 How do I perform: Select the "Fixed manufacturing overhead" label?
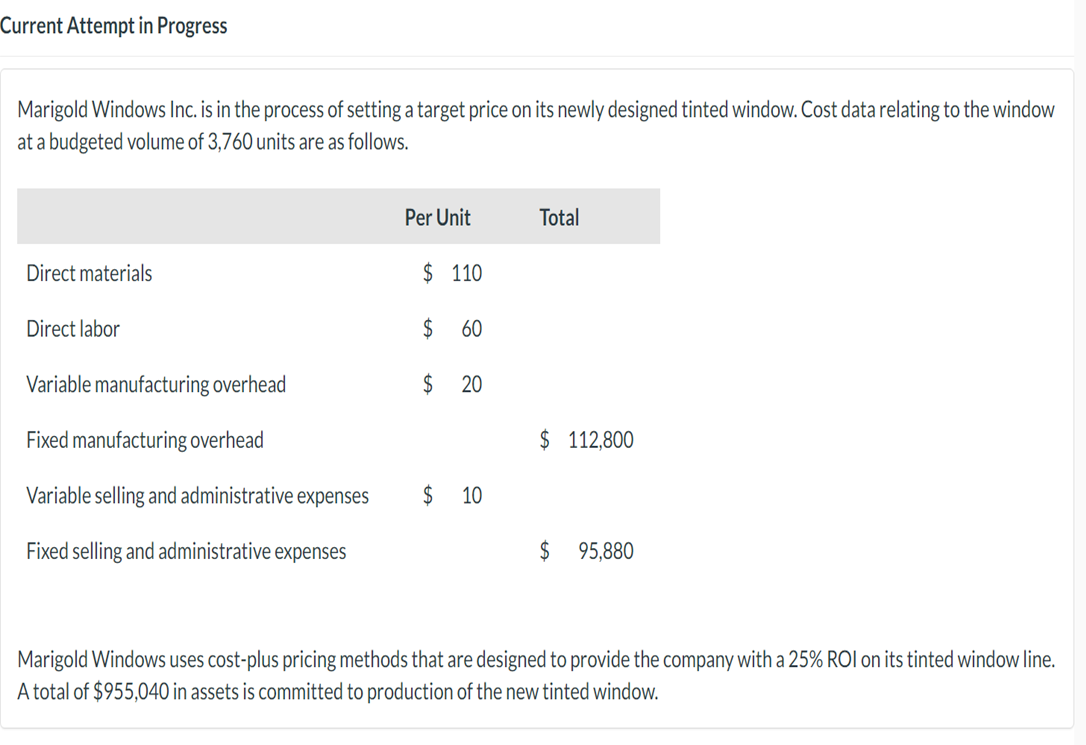coord(145,440)
